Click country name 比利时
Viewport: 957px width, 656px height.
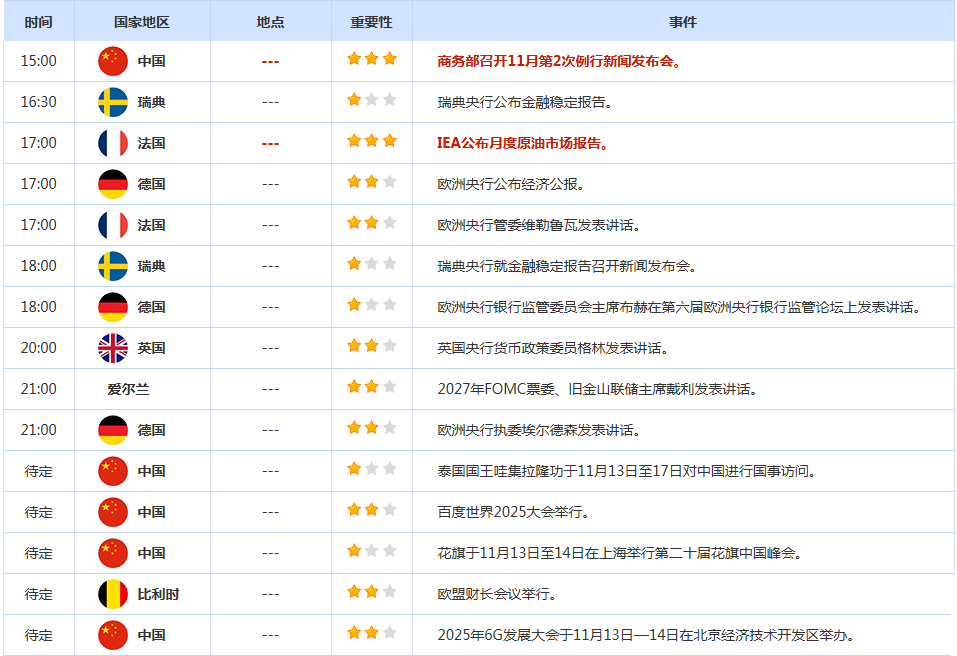158,594
